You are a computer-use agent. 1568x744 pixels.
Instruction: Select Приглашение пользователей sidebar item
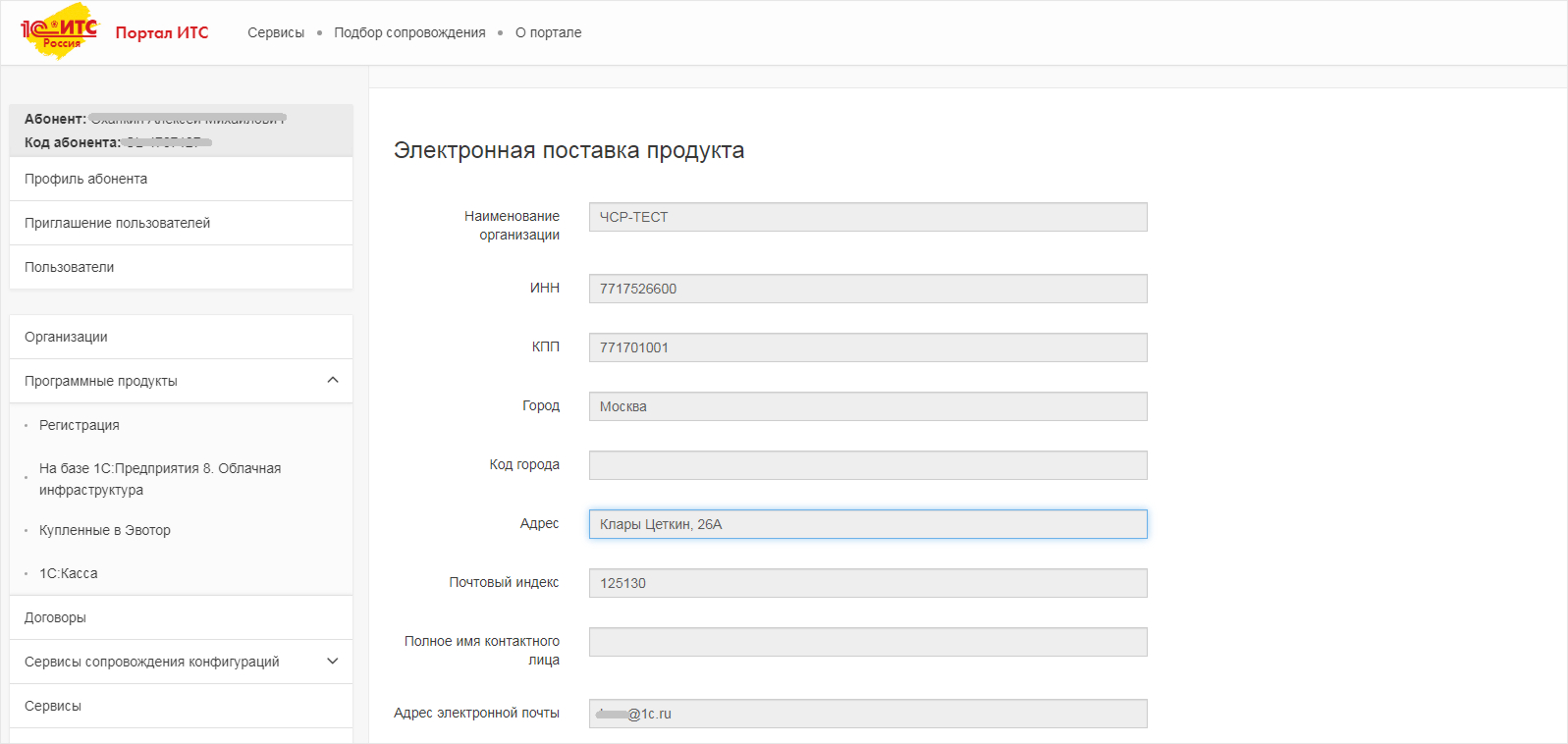[118, 223]
